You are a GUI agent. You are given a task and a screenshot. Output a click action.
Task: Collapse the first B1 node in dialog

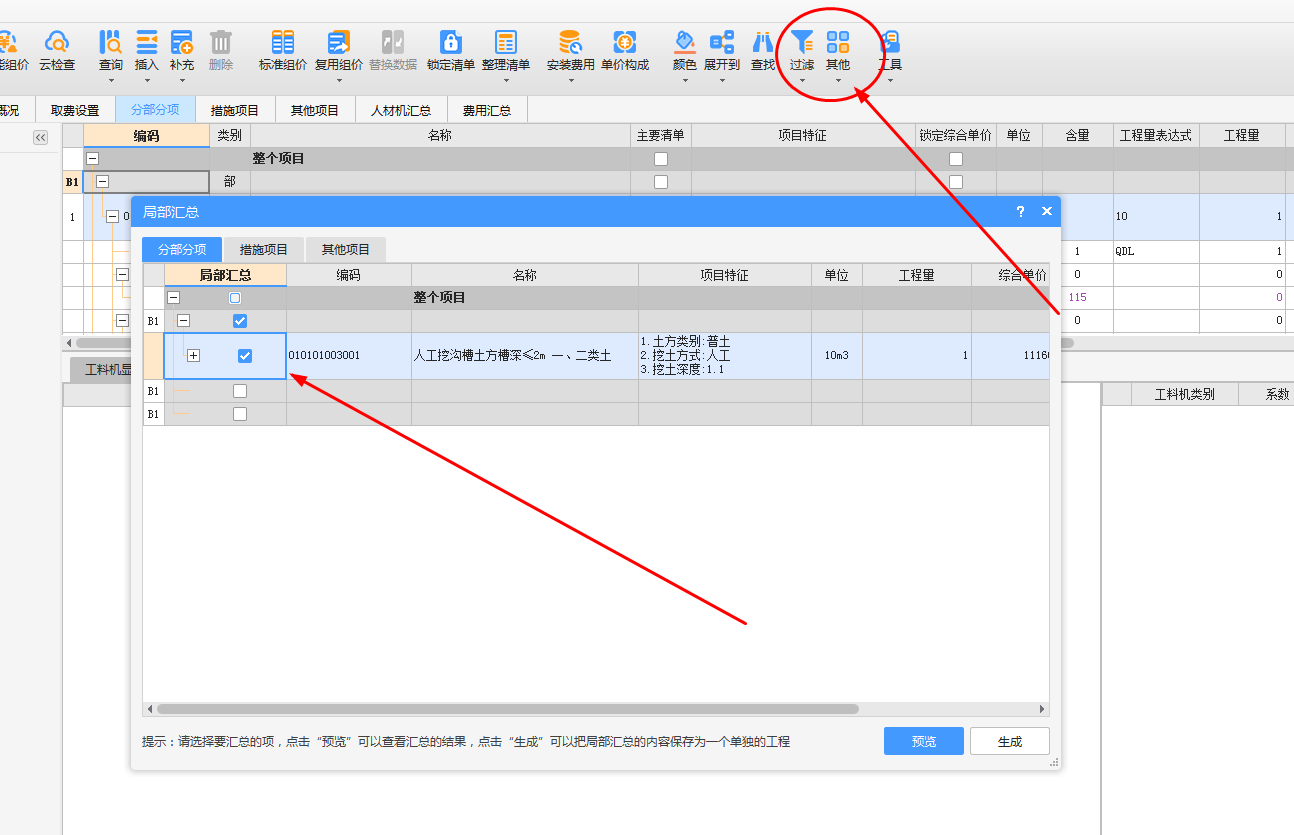pyautogui.click(x=184, y=321)
